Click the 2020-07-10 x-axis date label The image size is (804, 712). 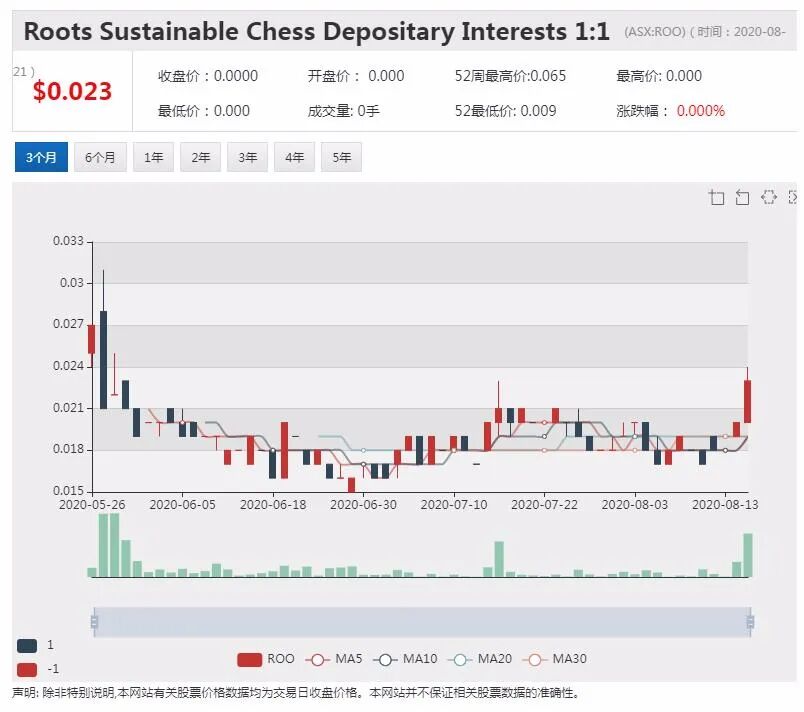[454, 505]
